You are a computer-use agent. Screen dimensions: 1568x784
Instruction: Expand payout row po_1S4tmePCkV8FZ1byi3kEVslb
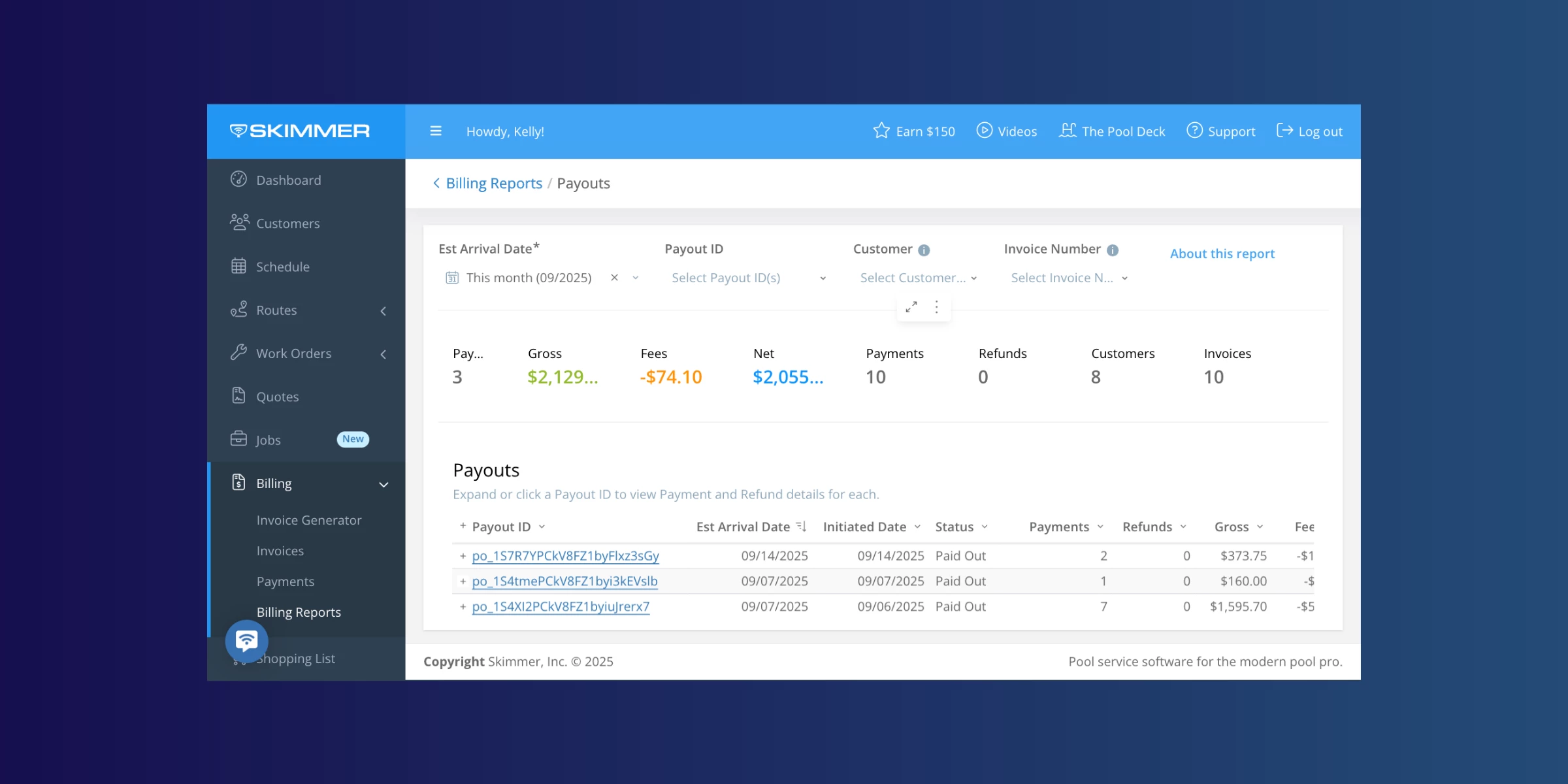pos(463,581)
